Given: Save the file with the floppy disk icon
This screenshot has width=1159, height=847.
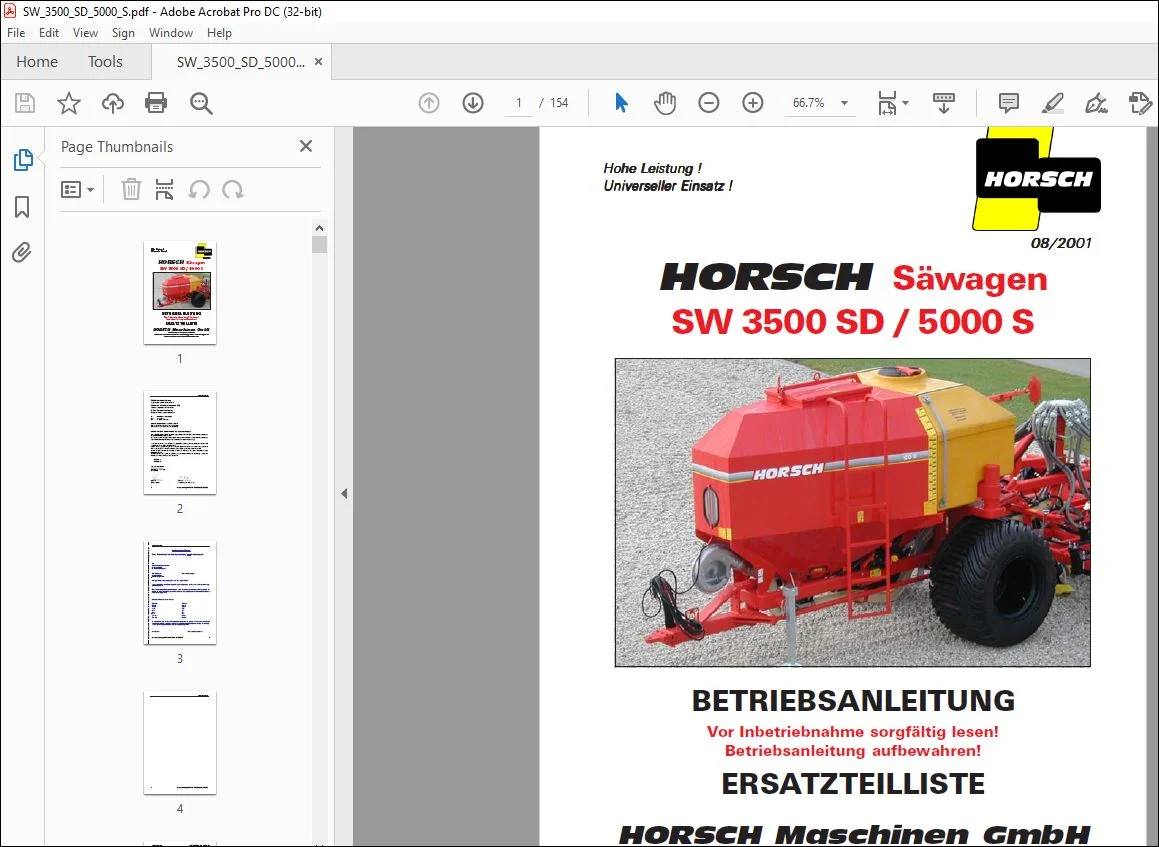Looking at the screenshot, I should tap(25, 103).
